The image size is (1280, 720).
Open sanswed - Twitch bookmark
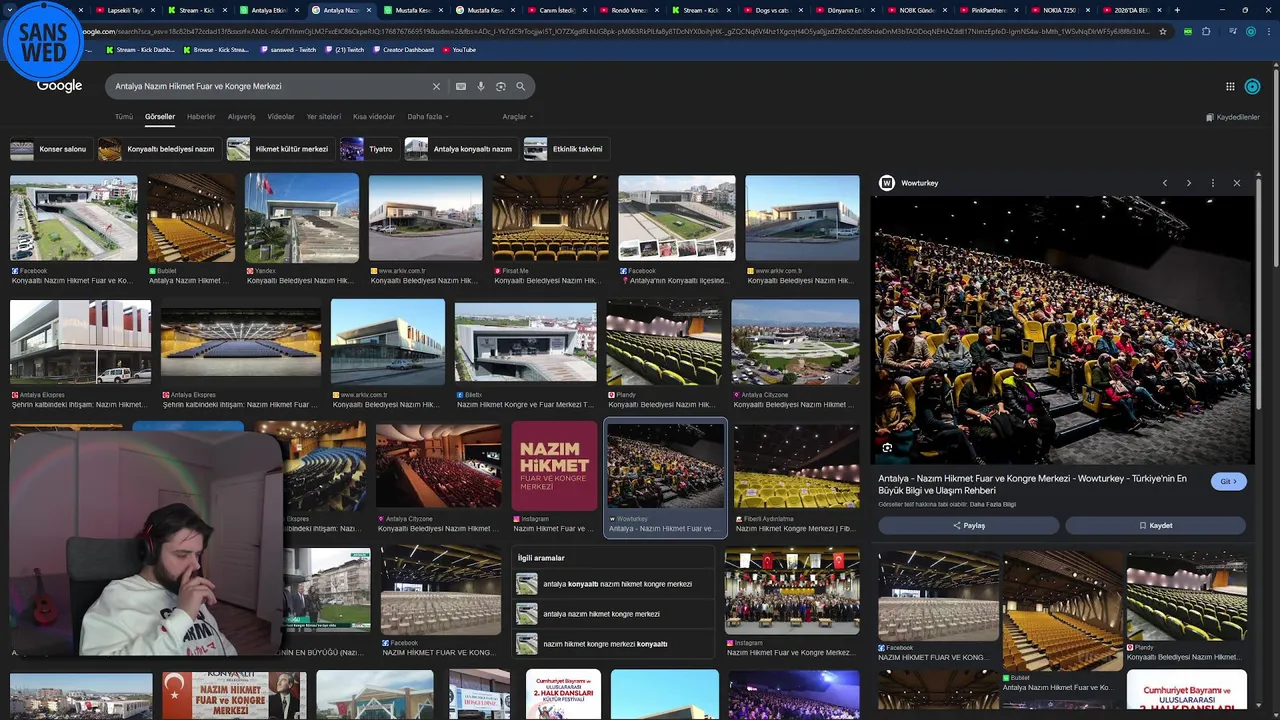pyautogui.click(x=287, y=49)
